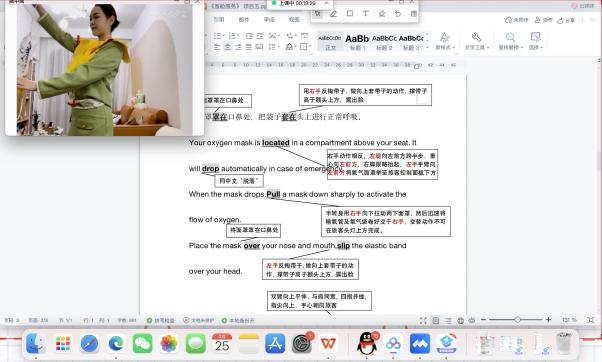Open the Review ribbon tab

point(269,19)
